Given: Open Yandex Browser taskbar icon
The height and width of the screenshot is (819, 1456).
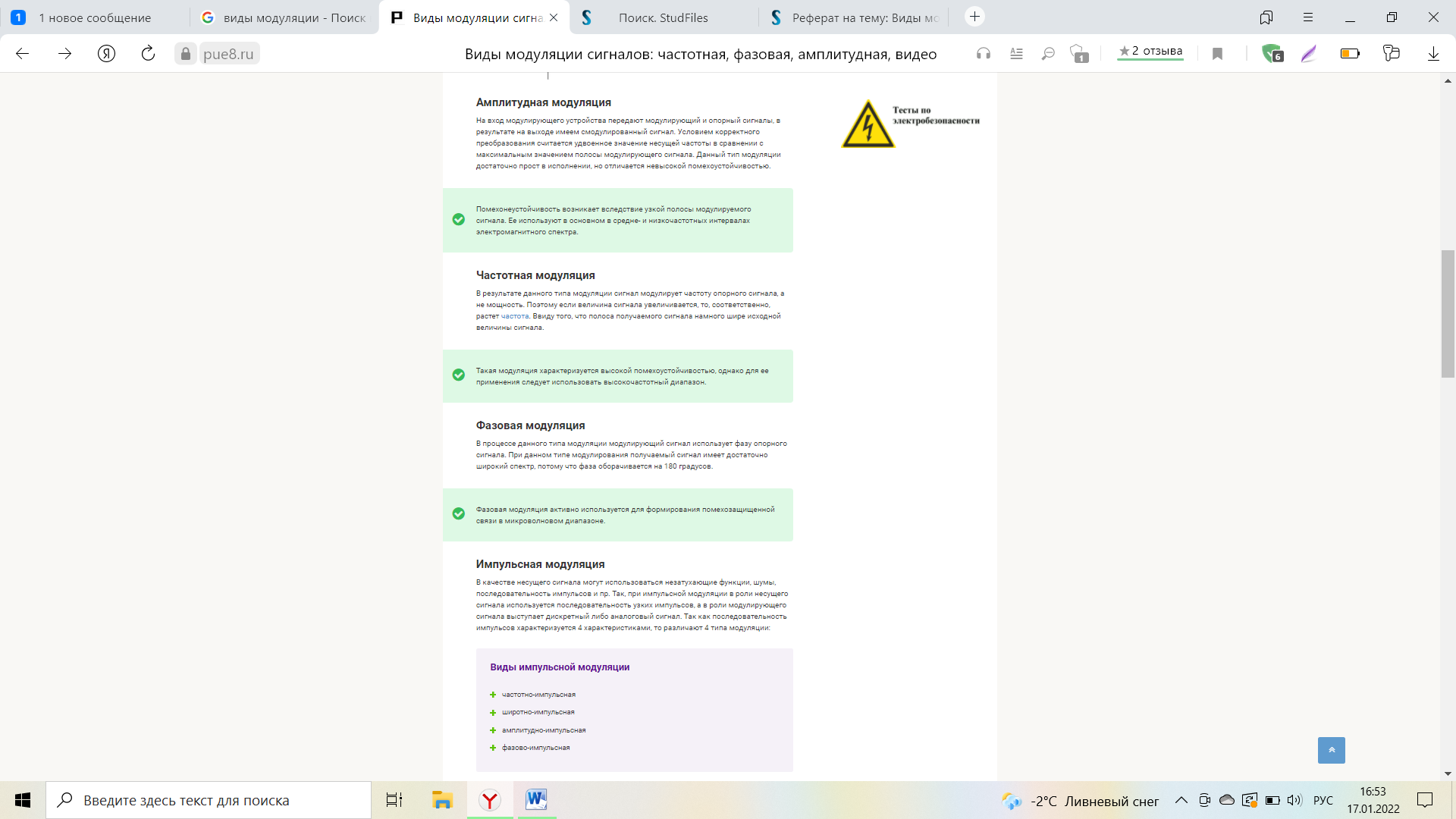Looking at the screenshot, I should (x=490, y=800).
